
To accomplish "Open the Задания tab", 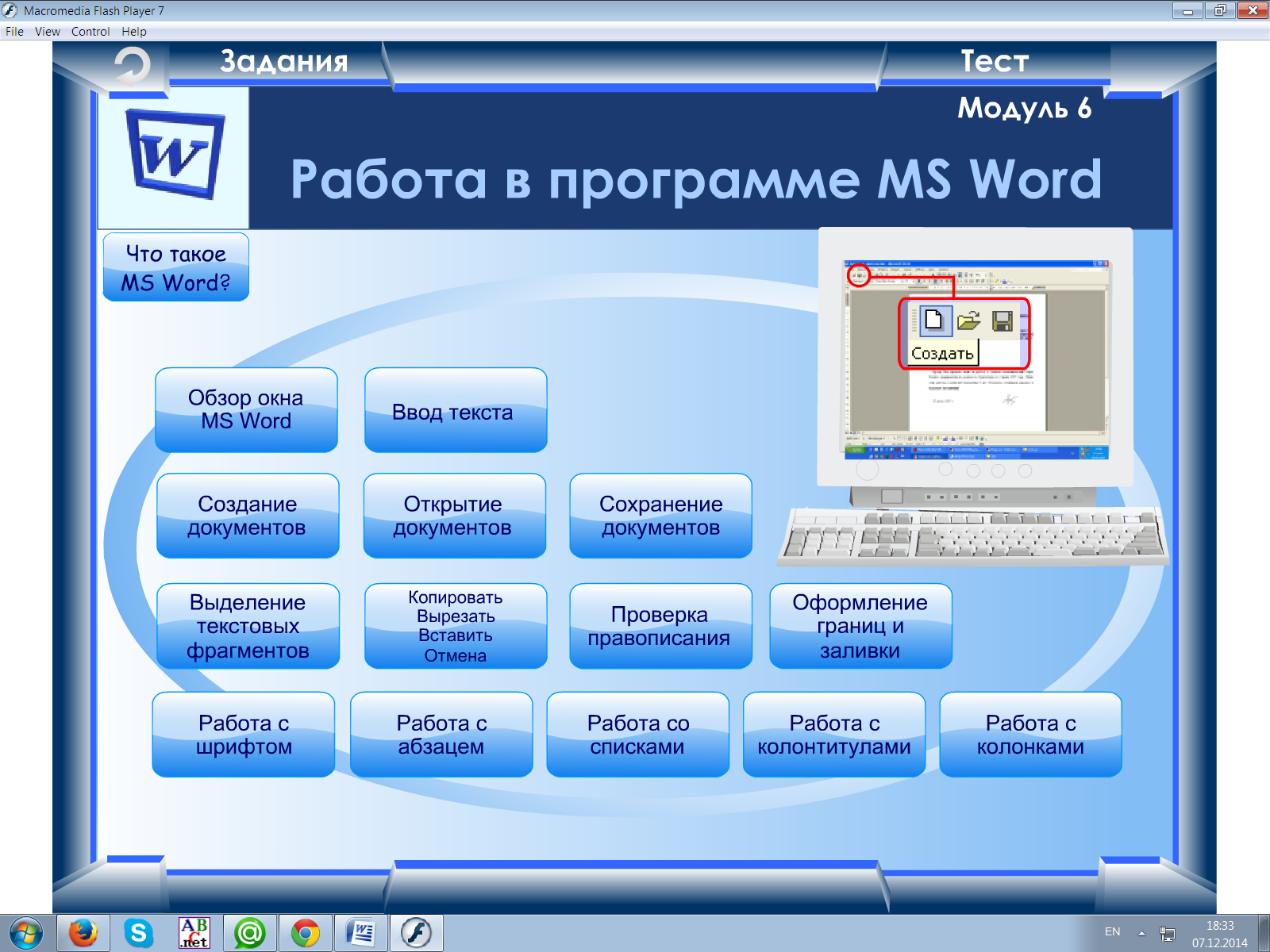I will click(283, 61).
